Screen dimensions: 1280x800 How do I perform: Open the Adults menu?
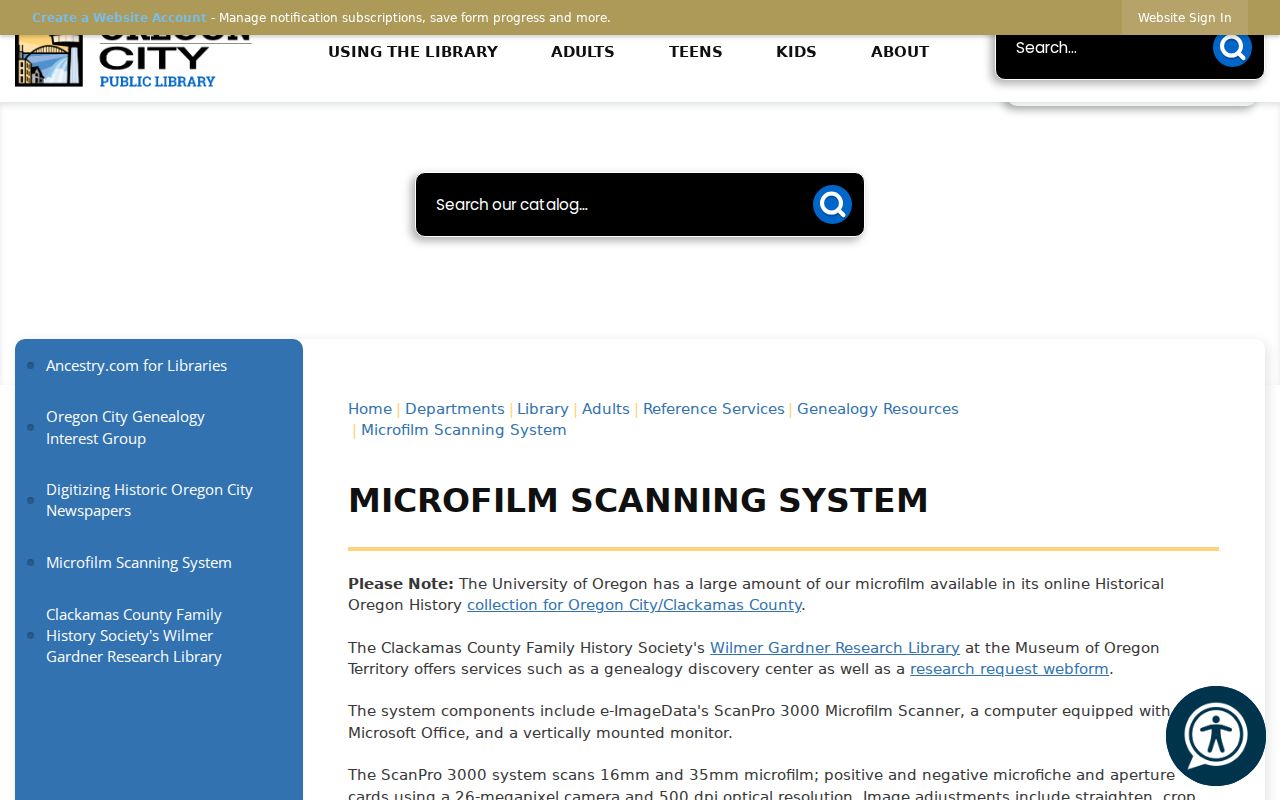[583, 52]
